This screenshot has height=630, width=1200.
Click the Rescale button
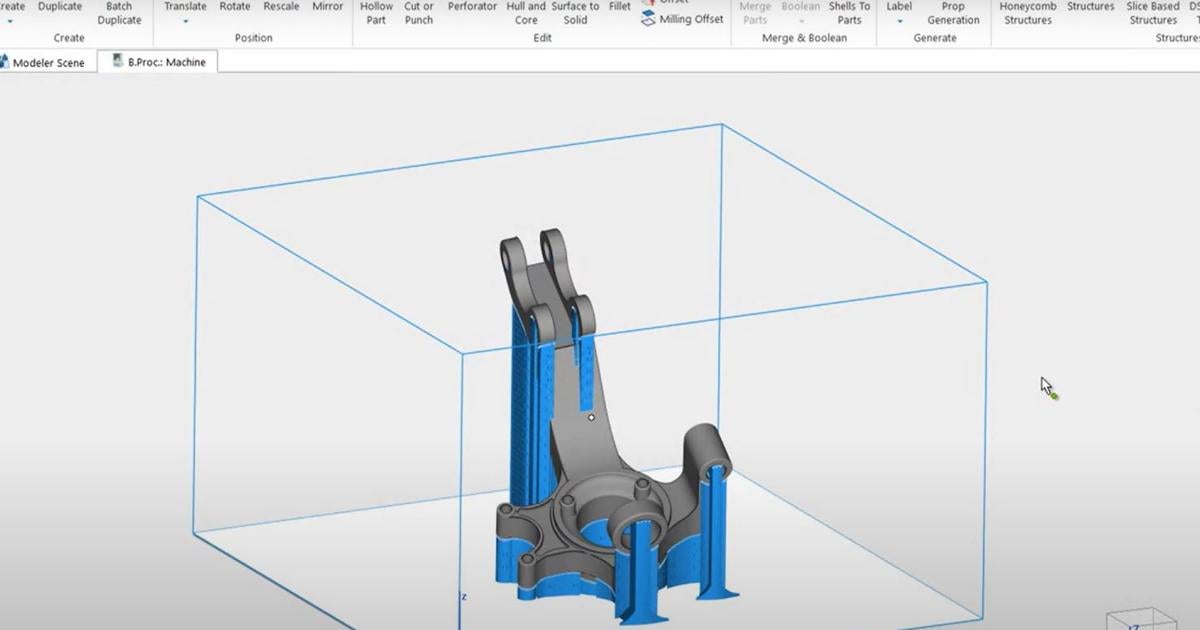pyautogui.click(x=281, y=10)
